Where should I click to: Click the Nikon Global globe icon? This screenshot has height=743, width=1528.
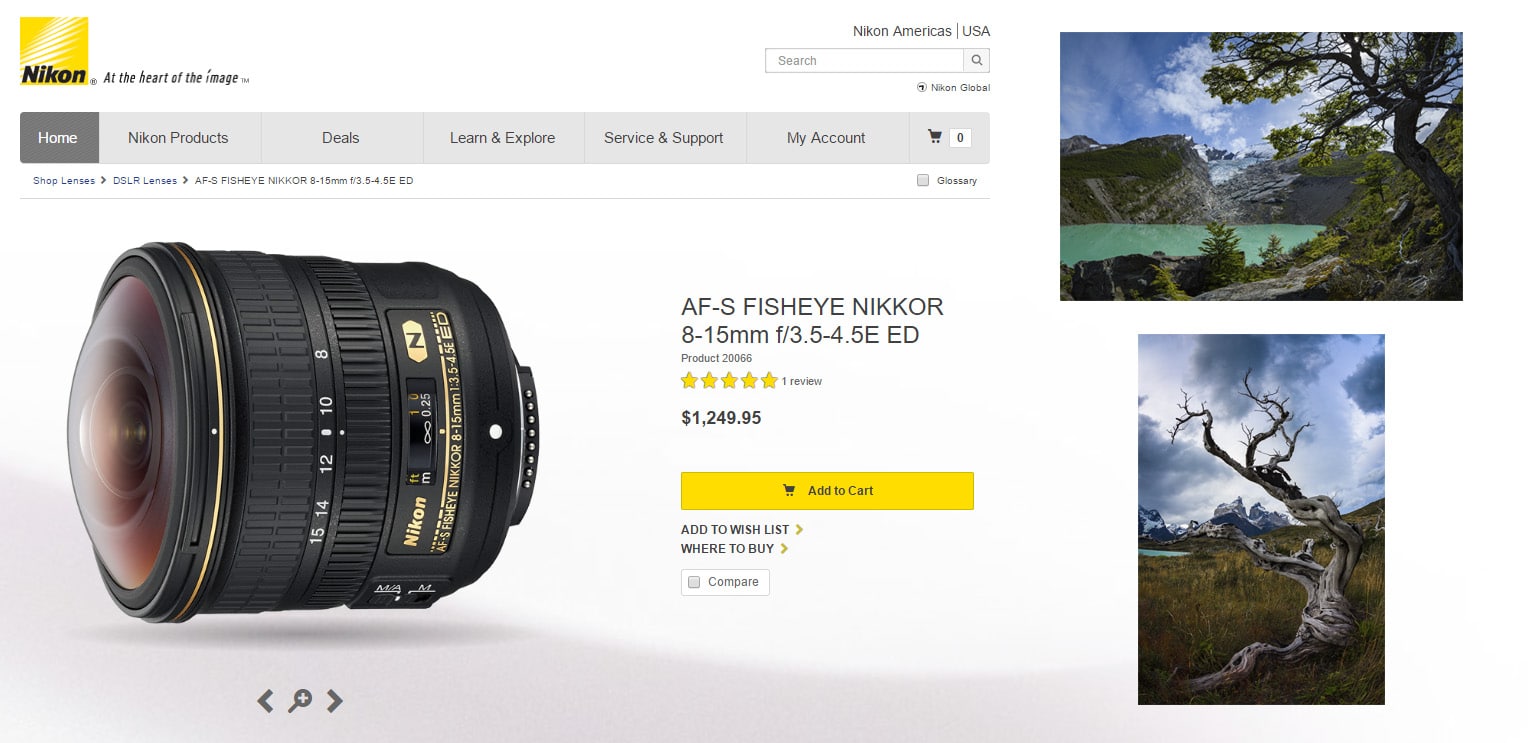pyautogui.click(x=922, y=87)
